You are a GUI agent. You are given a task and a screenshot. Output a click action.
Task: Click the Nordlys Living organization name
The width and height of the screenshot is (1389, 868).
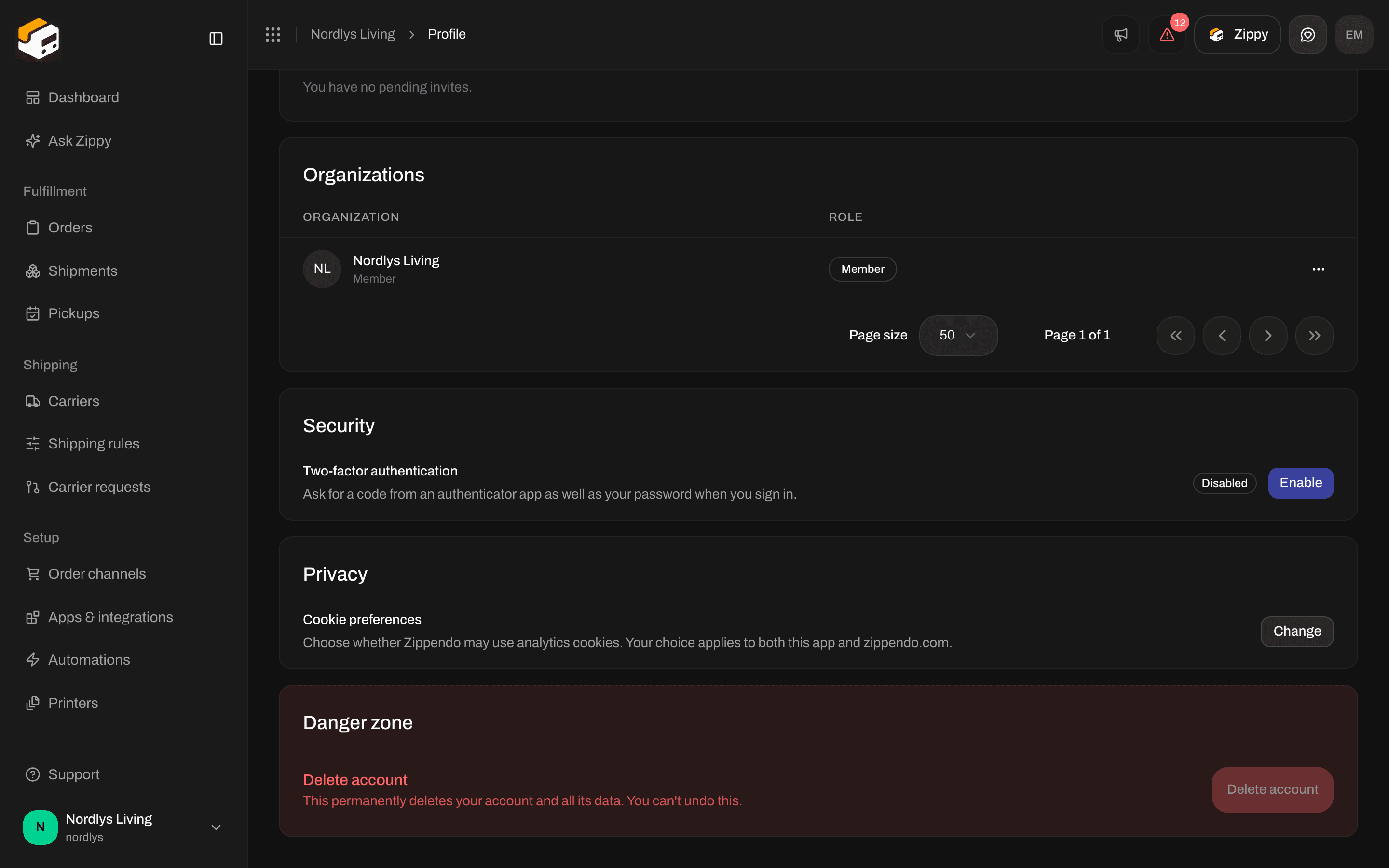[x=396, y=260]
